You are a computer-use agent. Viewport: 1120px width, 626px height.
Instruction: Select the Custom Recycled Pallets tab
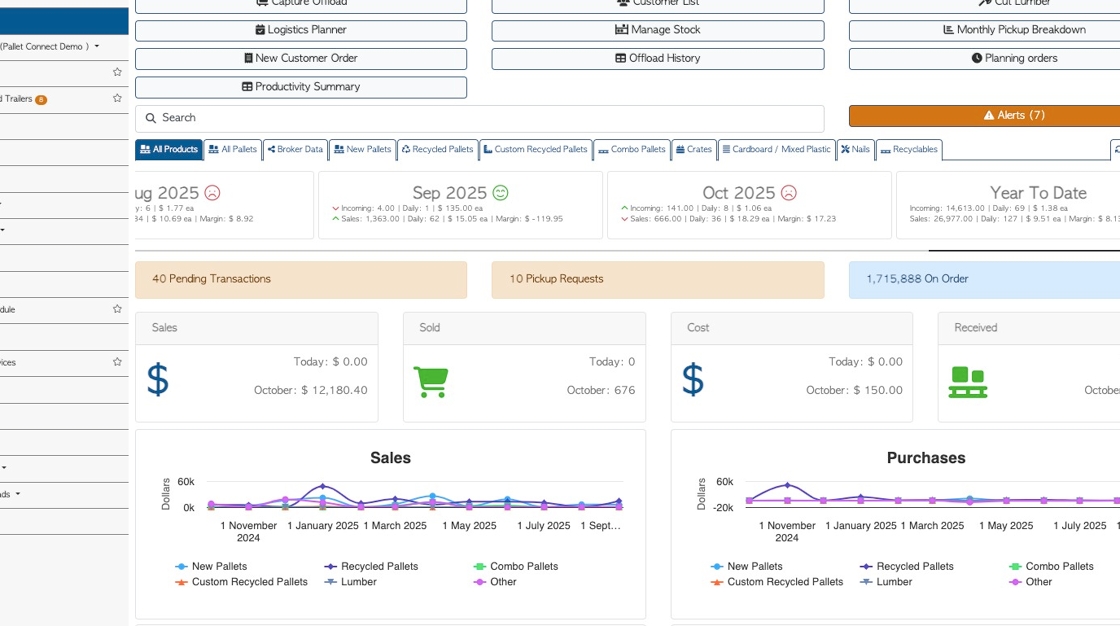536,149
